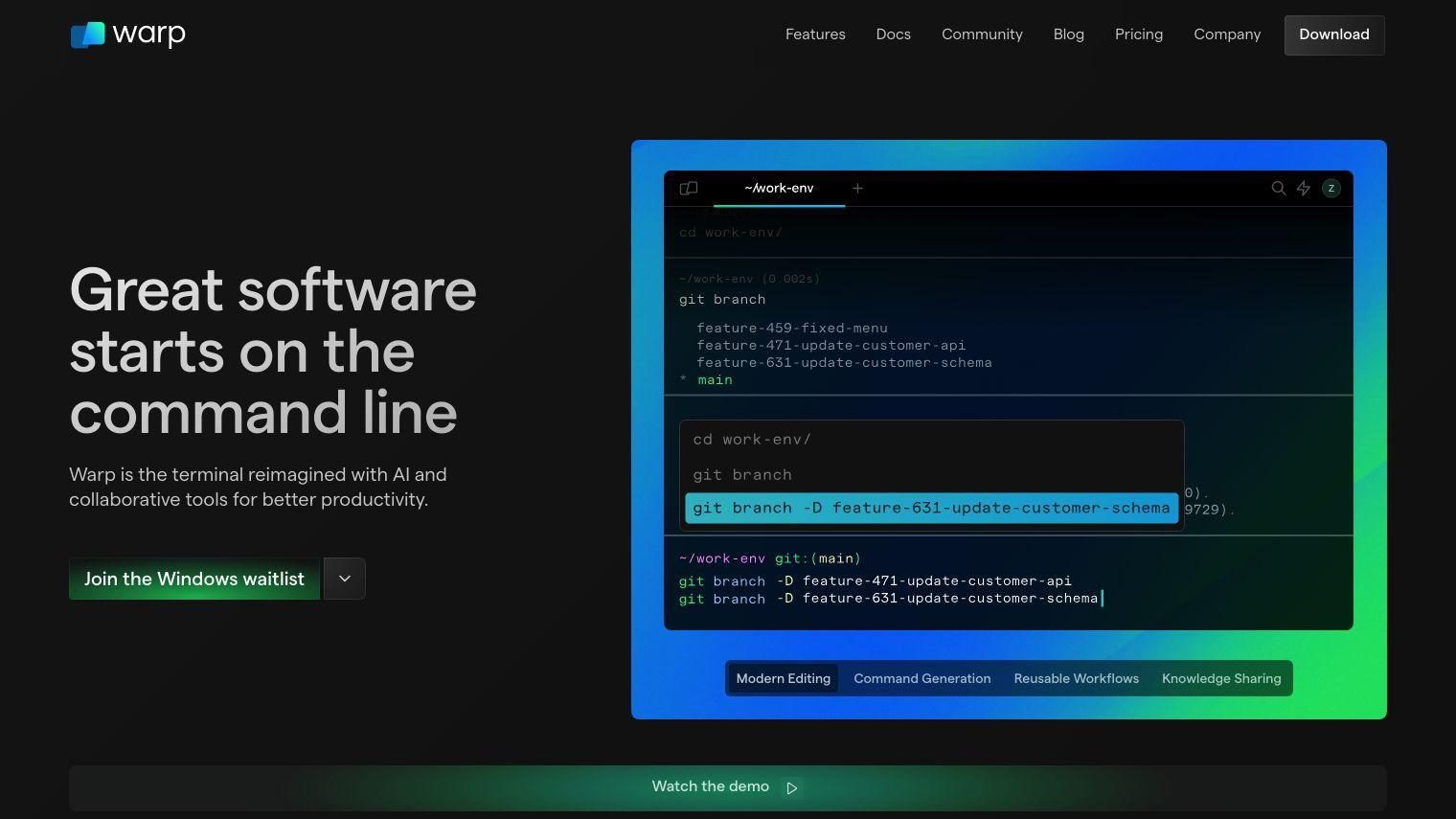Expand the platform dropdown chevron beside waitlist

point(345,579)
